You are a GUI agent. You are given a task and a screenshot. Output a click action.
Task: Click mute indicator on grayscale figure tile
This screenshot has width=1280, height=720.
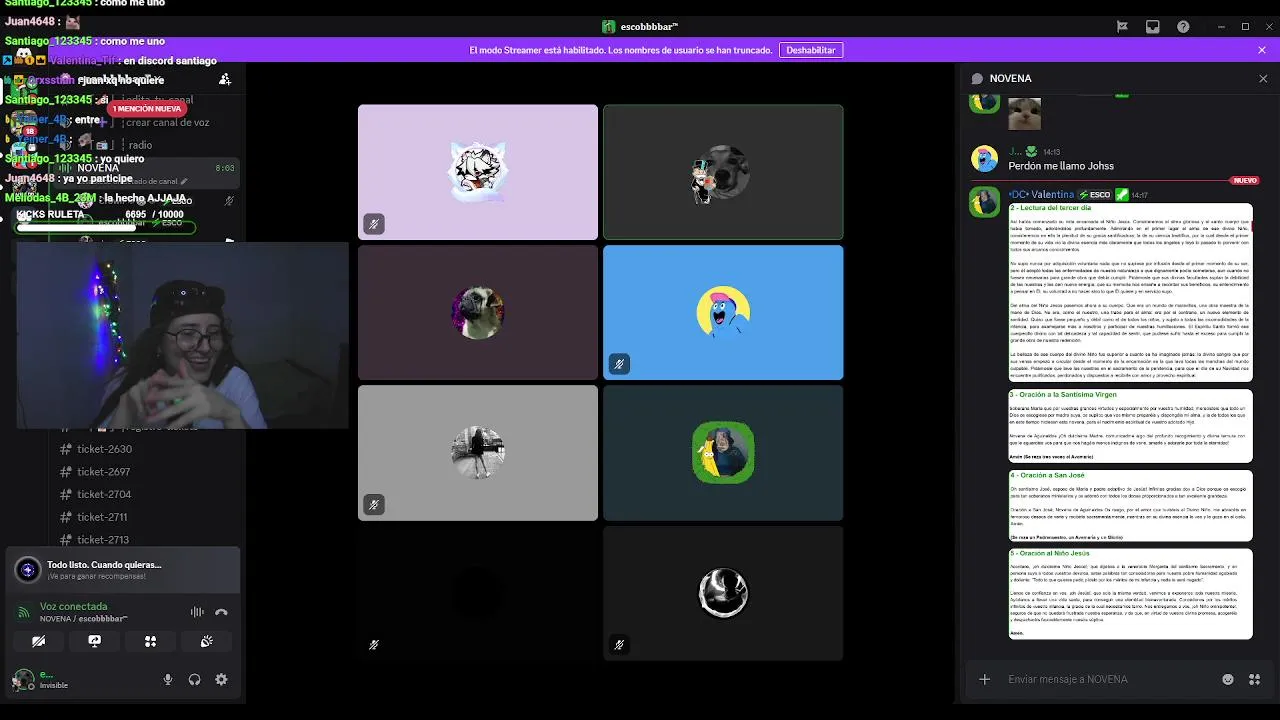[x=374, y=505]
